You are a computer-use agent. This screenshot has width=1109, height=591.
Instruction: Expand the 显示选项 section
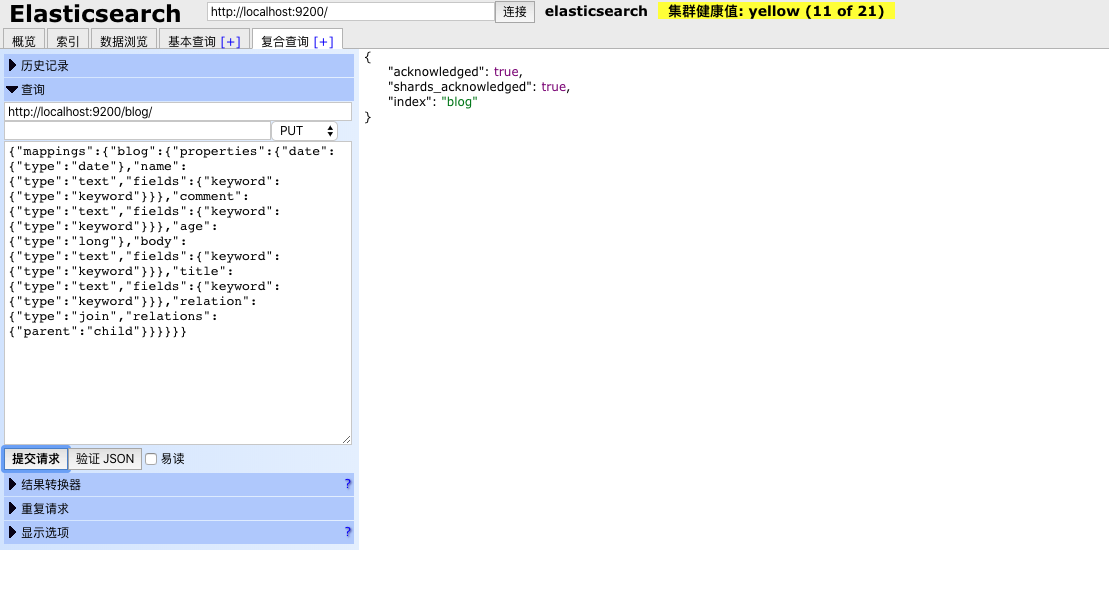pyautogui.click(x=179, y=532)
